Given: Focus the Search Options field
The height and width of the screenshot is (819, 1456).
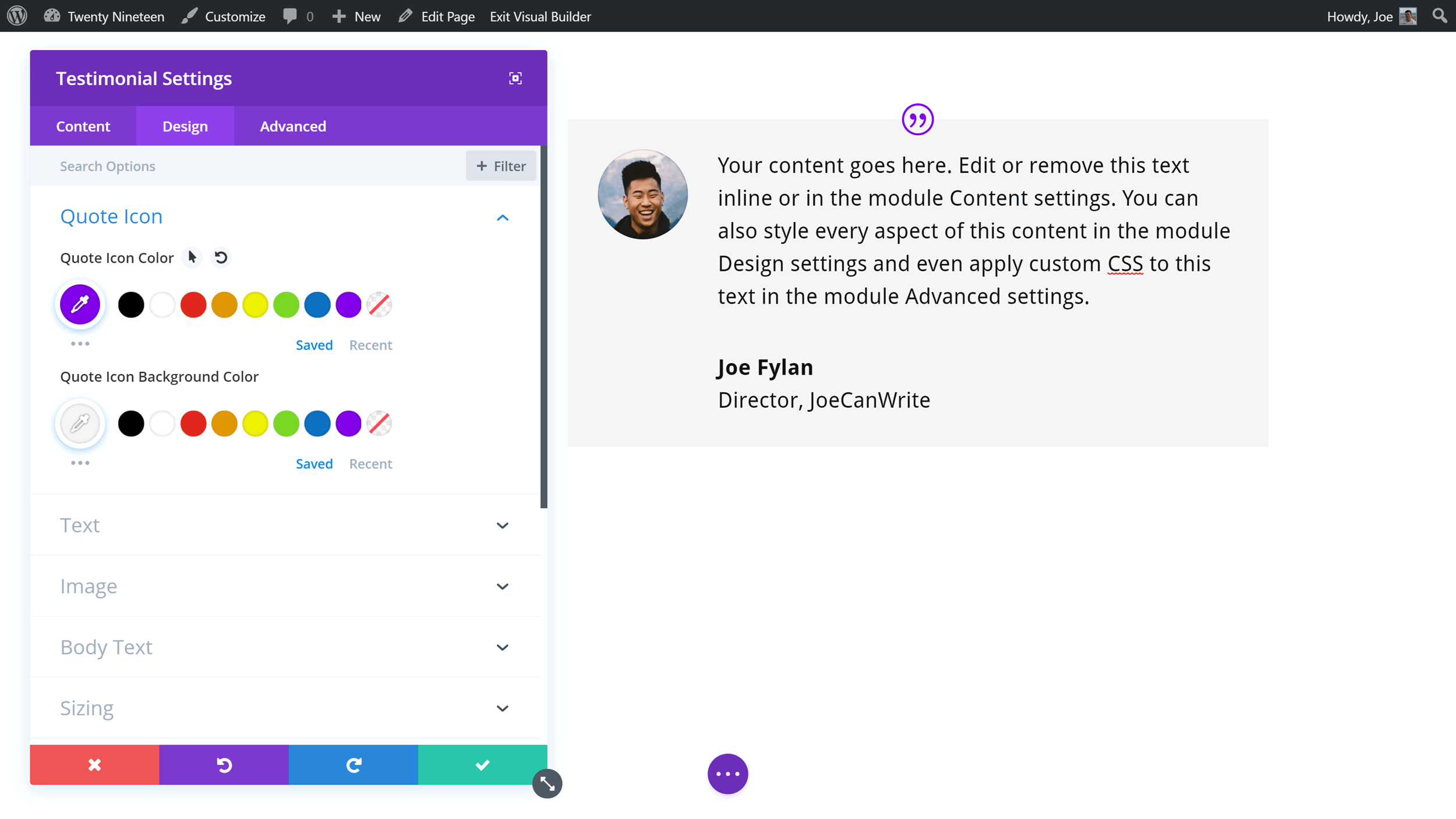Looking at the screenshot, I should point(248,166).
